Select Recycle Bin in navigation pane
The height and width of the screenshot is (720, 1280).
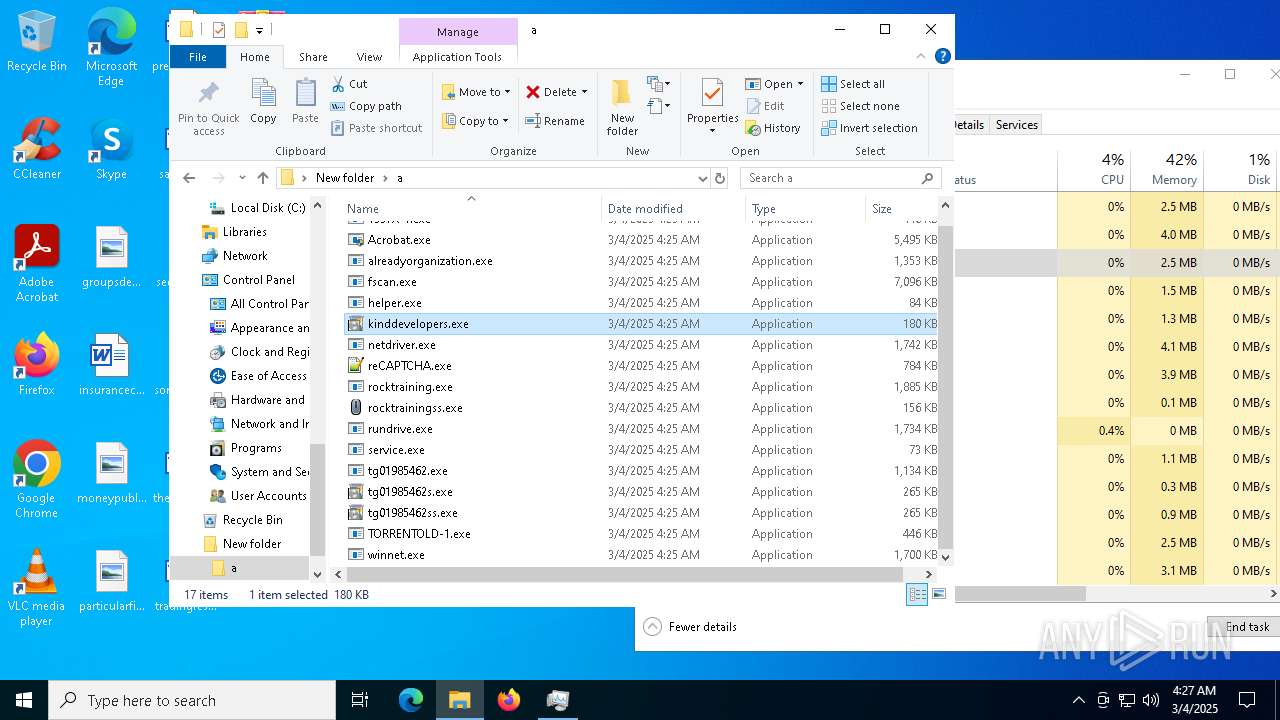(x=252, y=520)
